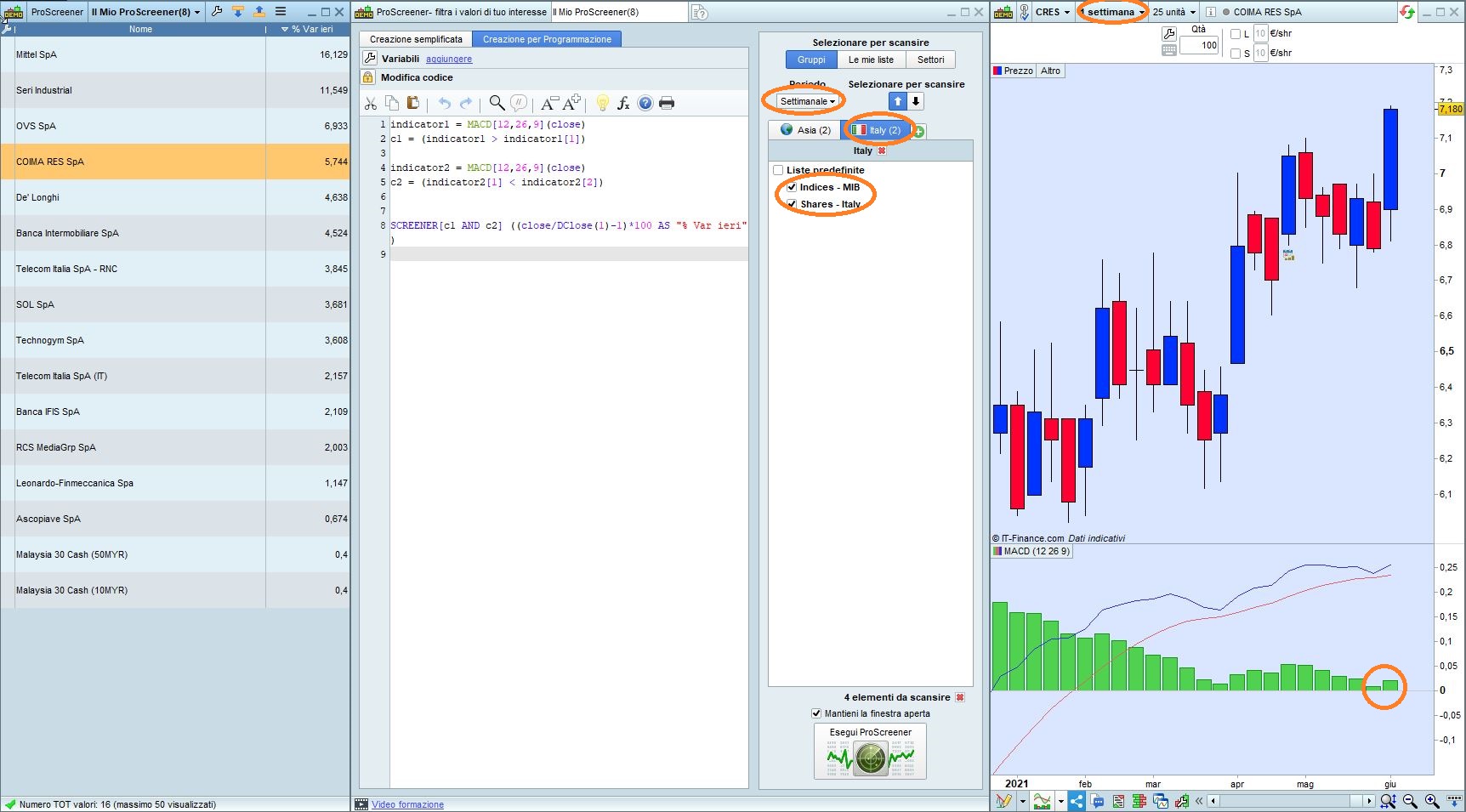Click the blue share icon in chart toolbar

pyautogui.click(x=1077, y=801)
